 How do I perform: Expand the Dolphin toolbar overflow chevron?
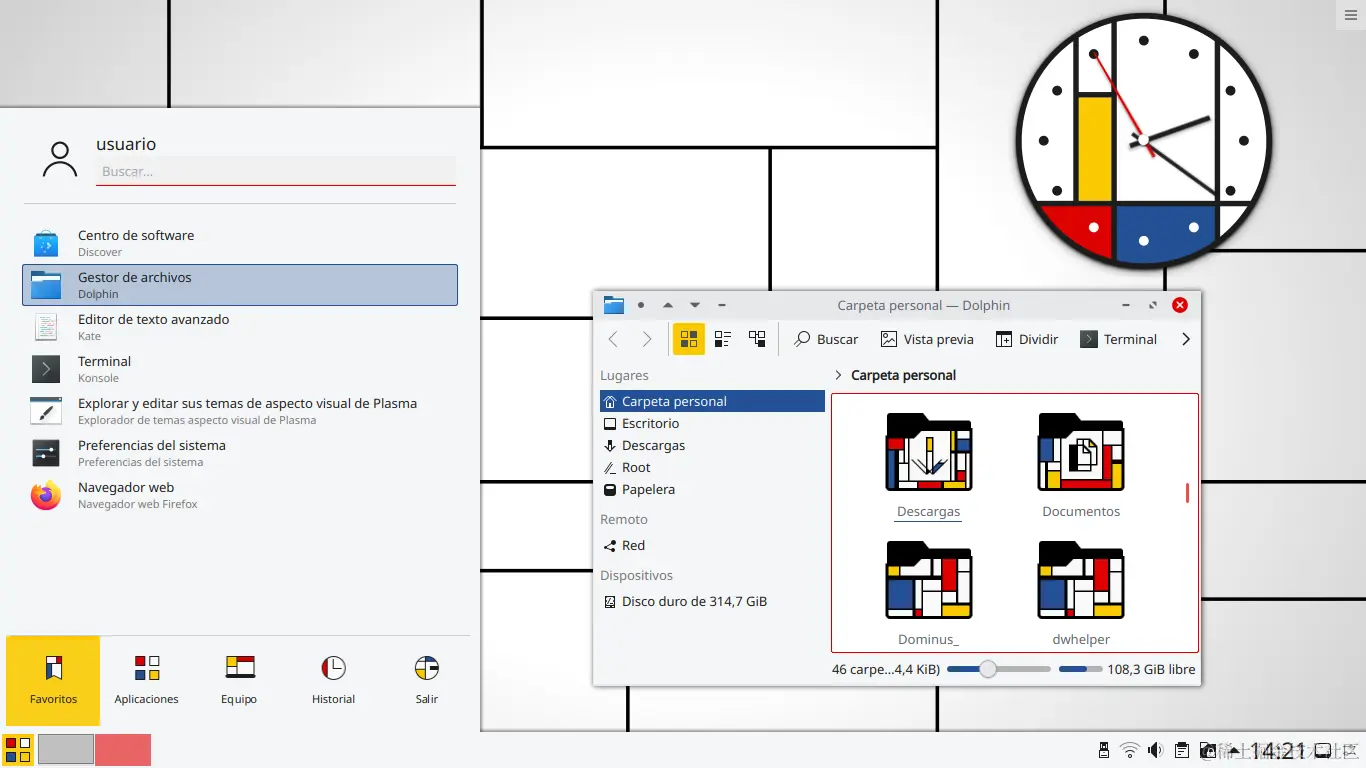[1186, 339]
